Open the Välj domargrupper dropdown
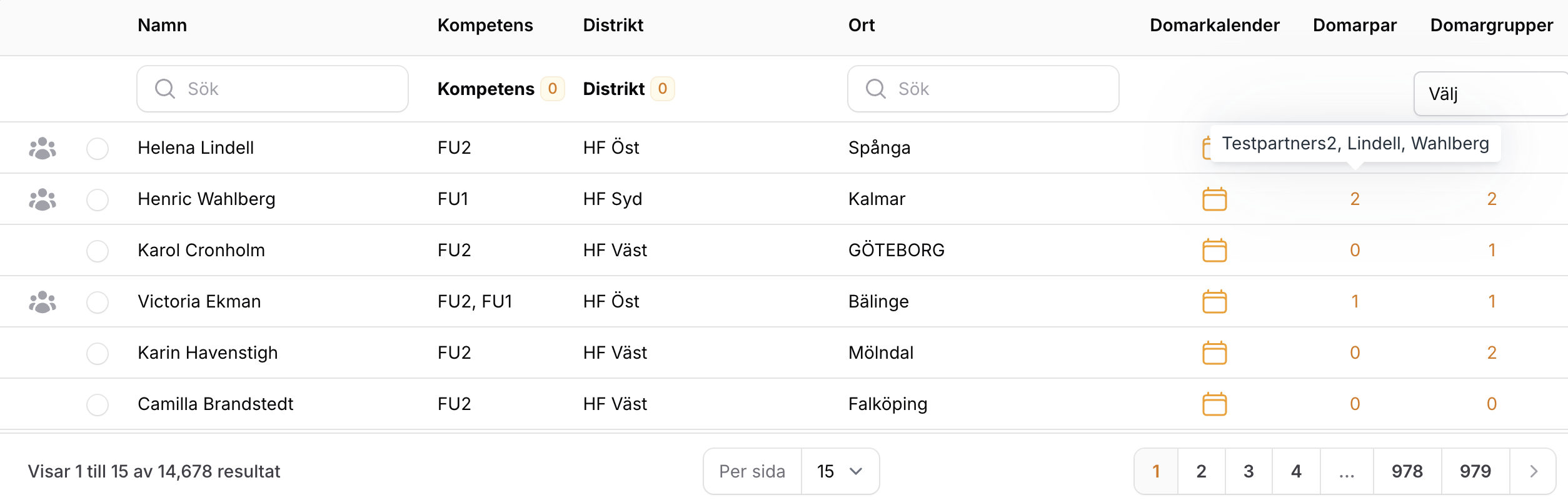This screenshot has height=500, width=1568. point(1489,94)
